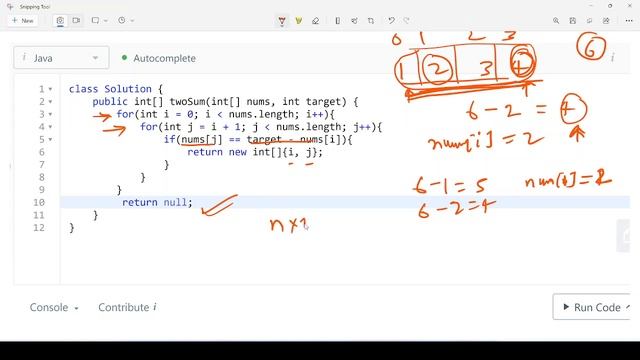The height and width of the screenshot is (360, 640).
Task: Click 'j = i + 1' on line 4
Action: click(214, 127)
